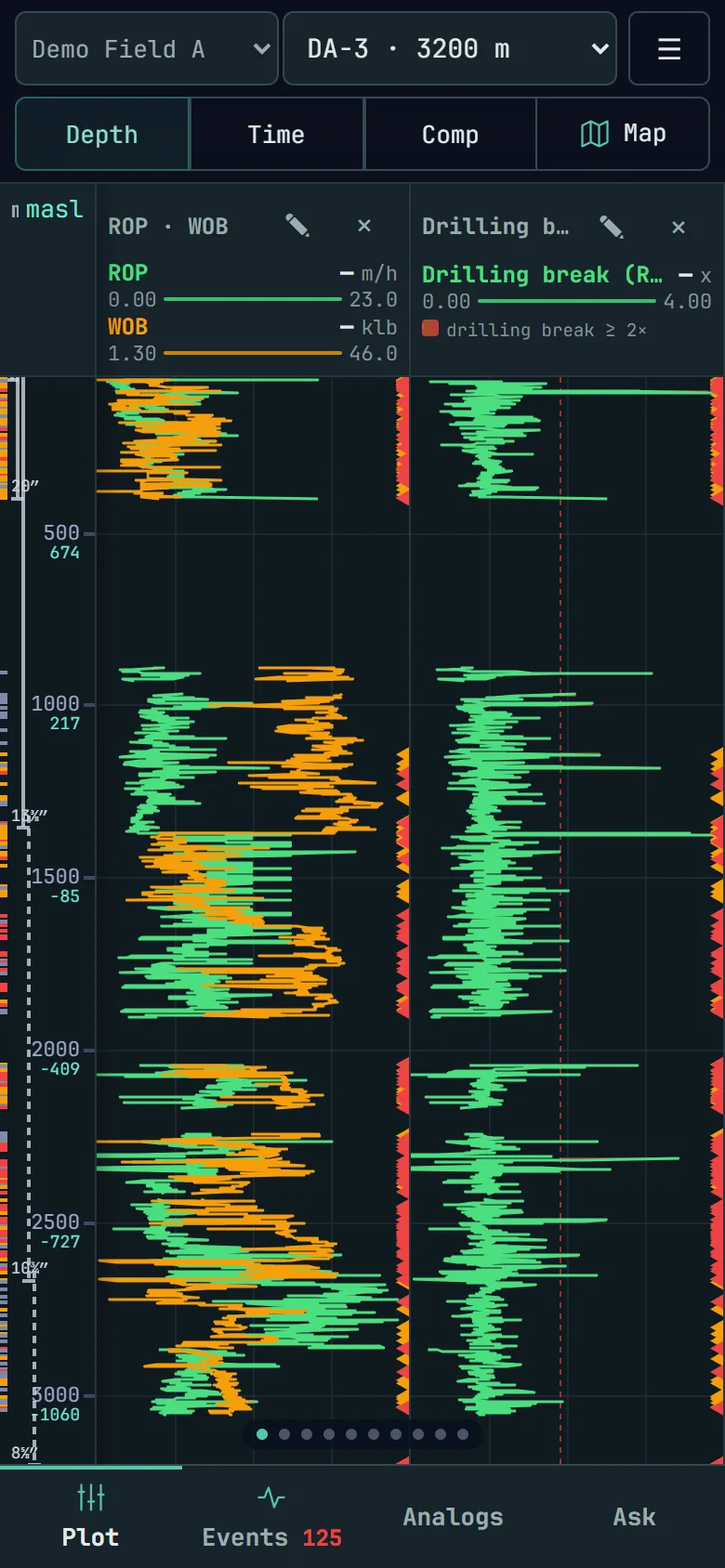The image size is (725, 1568).
Task: Click the WOB minimum value 1.30
Action: [x=132, y=353]
